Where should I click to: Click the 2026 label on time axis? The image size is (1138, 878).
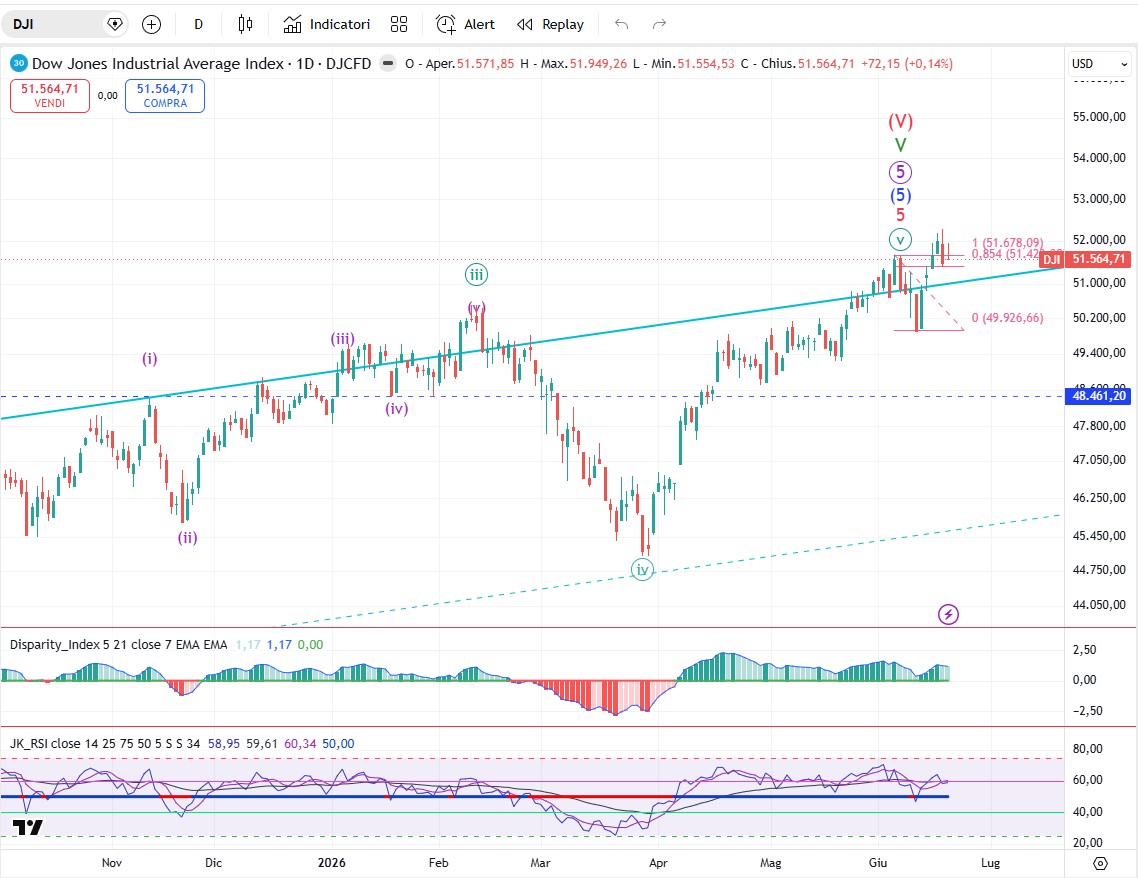pos(332,863)
